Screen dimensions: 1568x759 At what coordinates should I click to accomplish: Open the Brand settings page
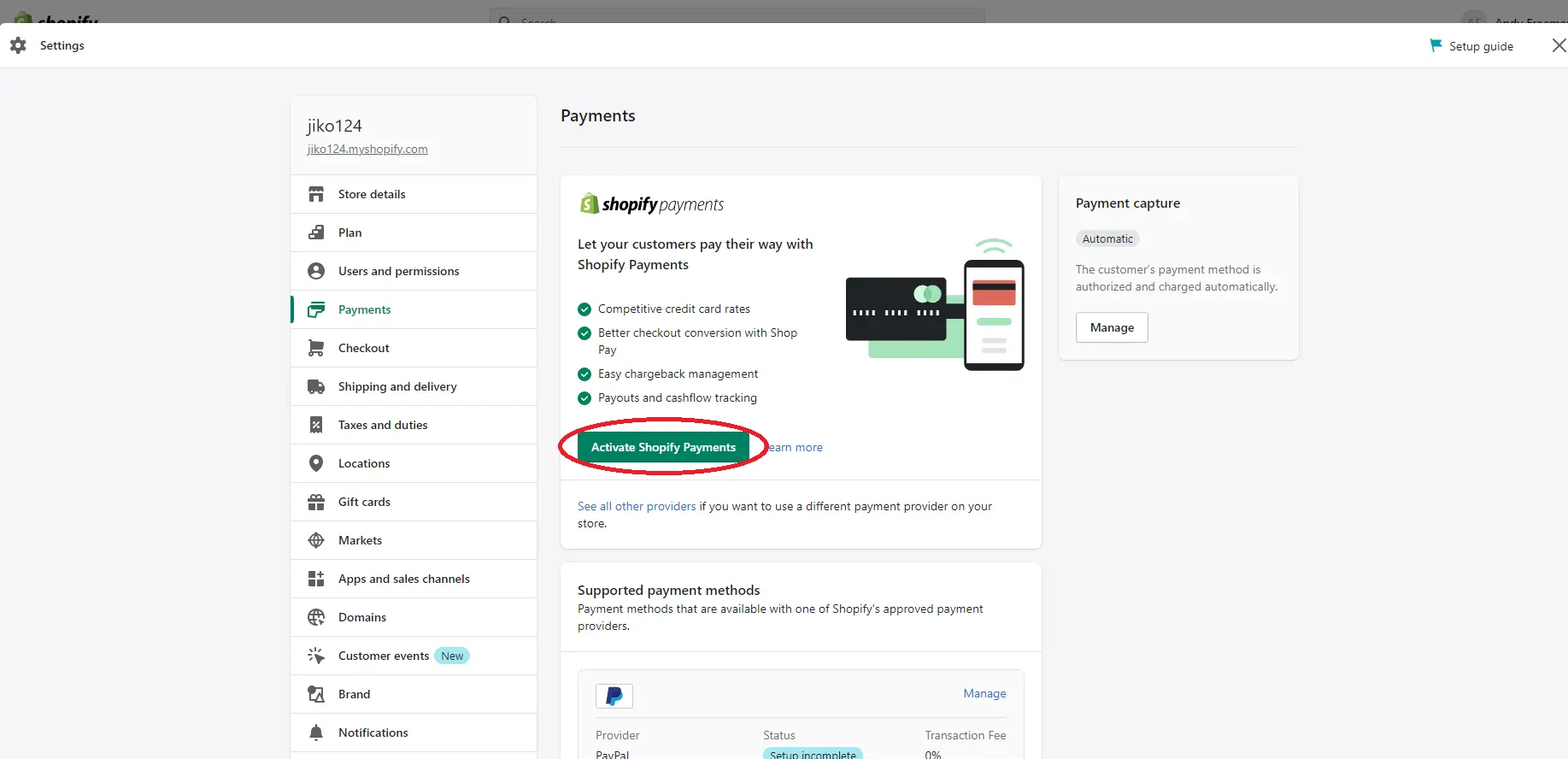[x=354, y=694]
